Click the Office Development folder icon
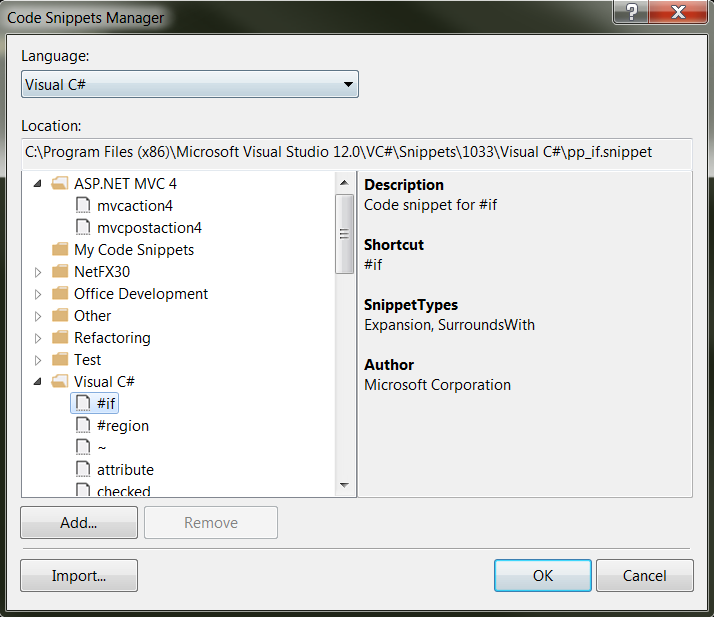Screen dimensions: 714x617 pyautogui.click(x=60, y=293)
